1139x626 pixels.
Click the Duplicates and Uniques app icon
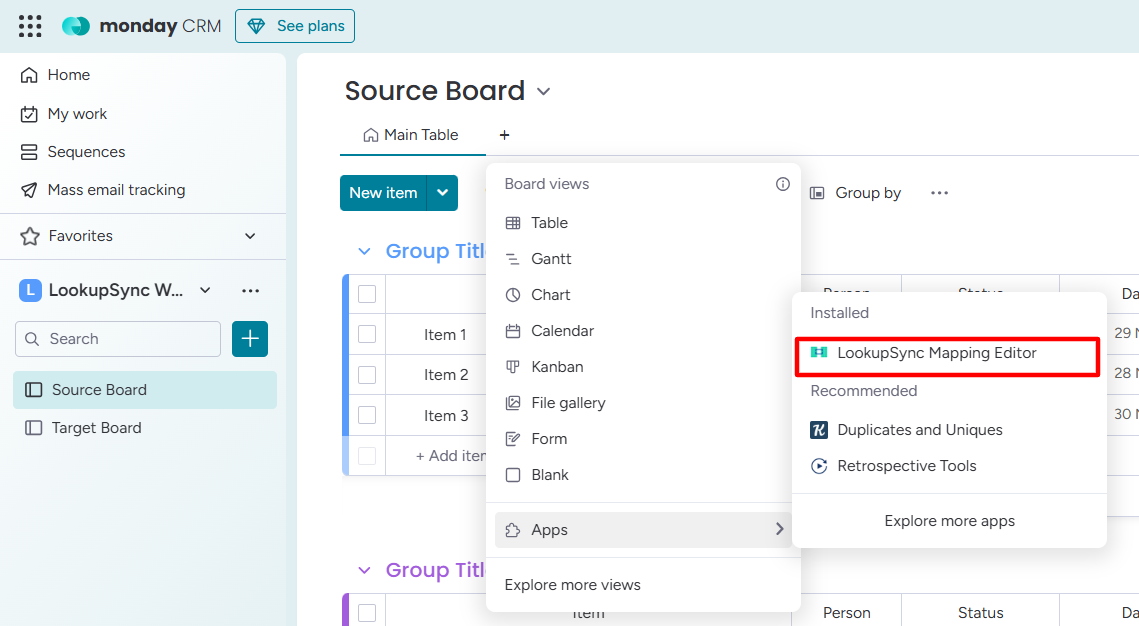pyautogui.click(x=819, y=430)
